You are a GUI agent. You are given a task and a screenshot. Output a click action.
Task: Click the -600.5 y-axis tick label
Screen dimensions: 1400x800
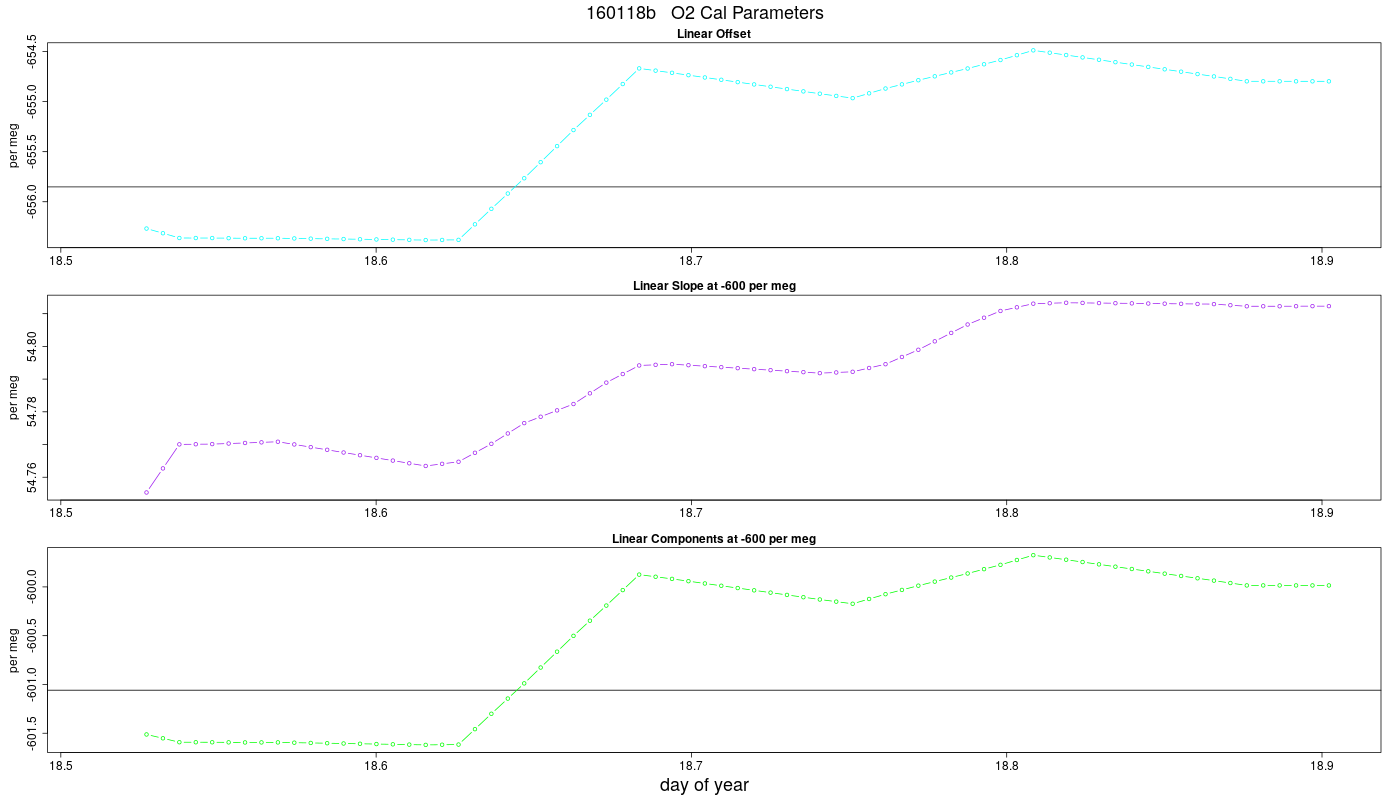point(33,638)
